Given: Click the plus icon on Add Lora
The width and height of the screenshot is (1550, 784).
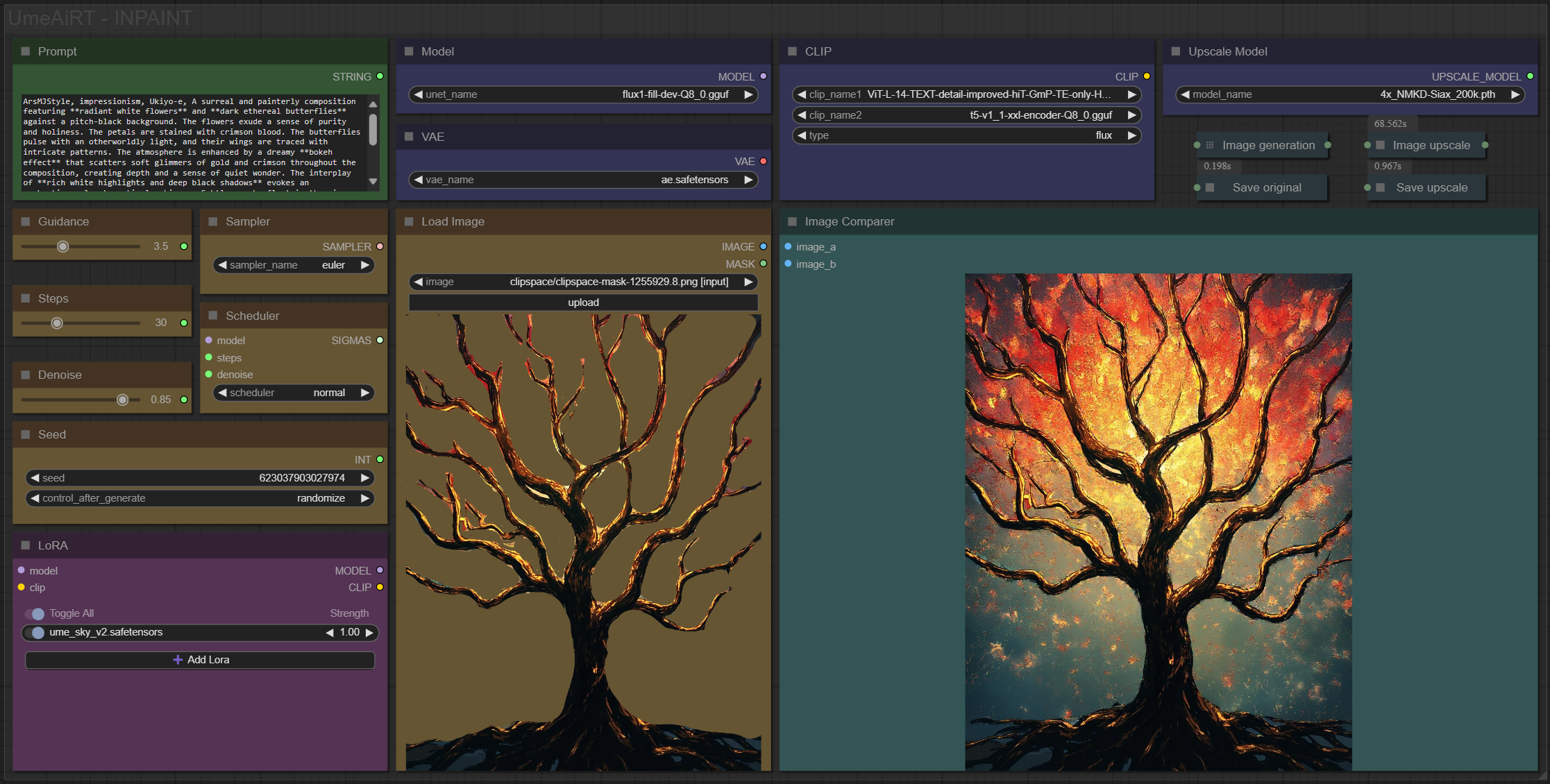Looking at the screenshot, I should point(178,660).
